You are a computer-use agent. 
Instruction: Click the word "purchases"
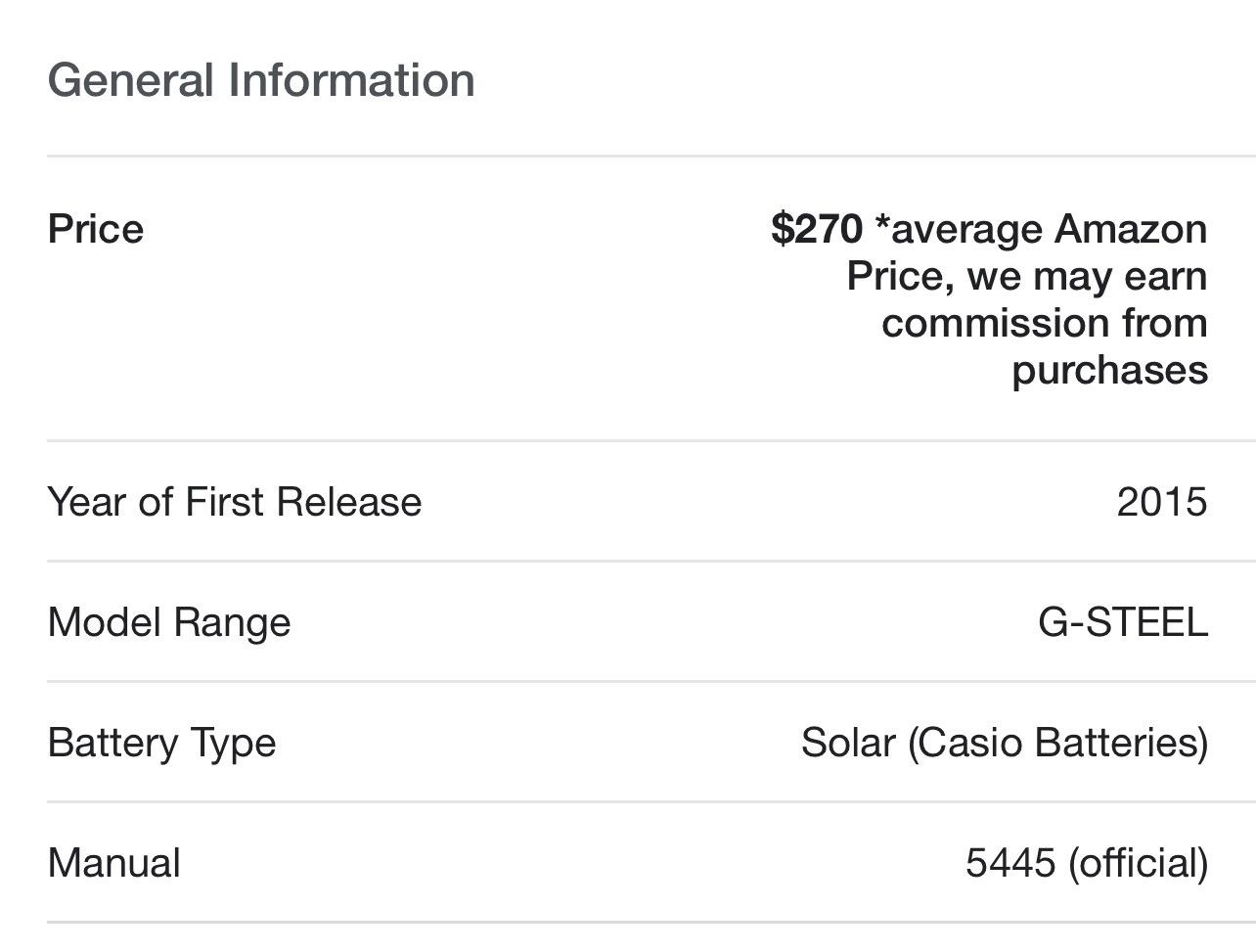1109,370
